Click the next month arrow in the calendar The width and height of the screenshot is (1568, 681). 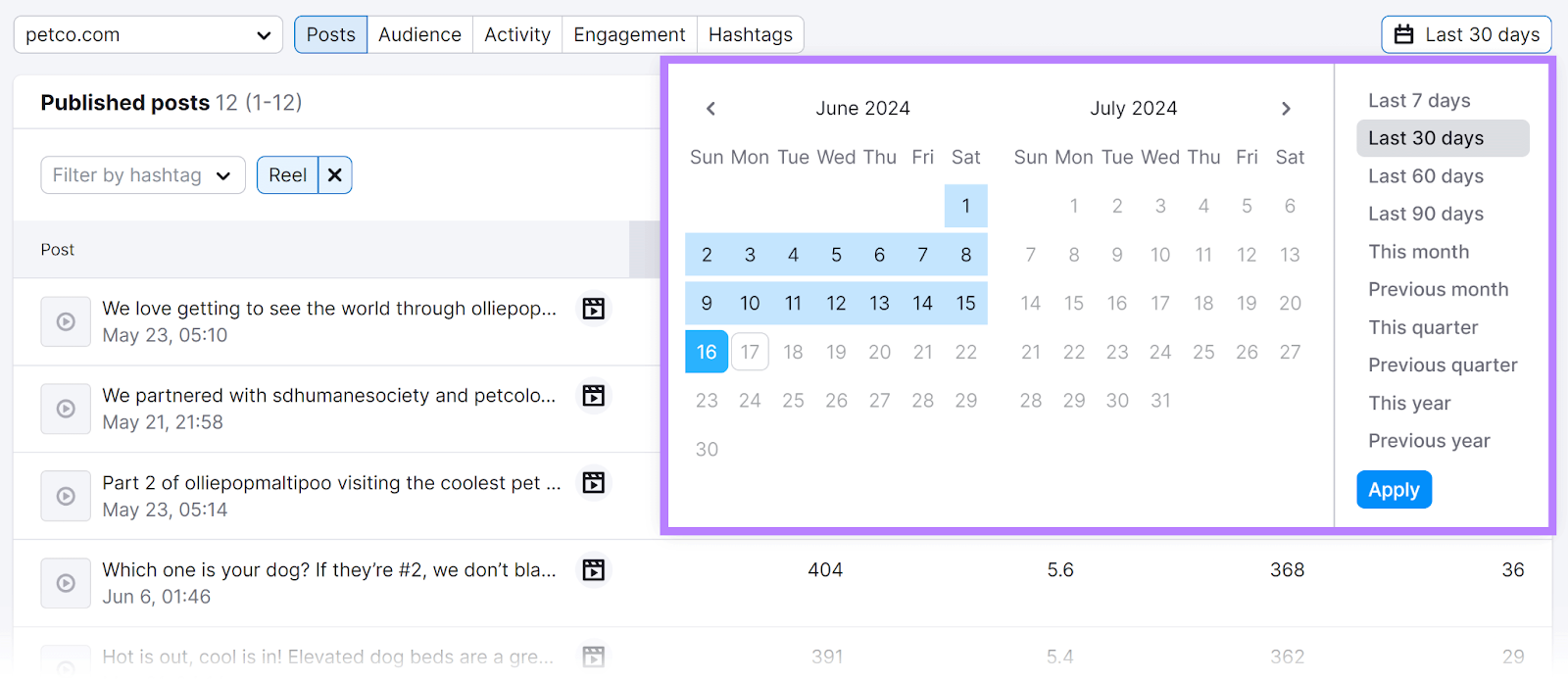tap(1286, 108)
